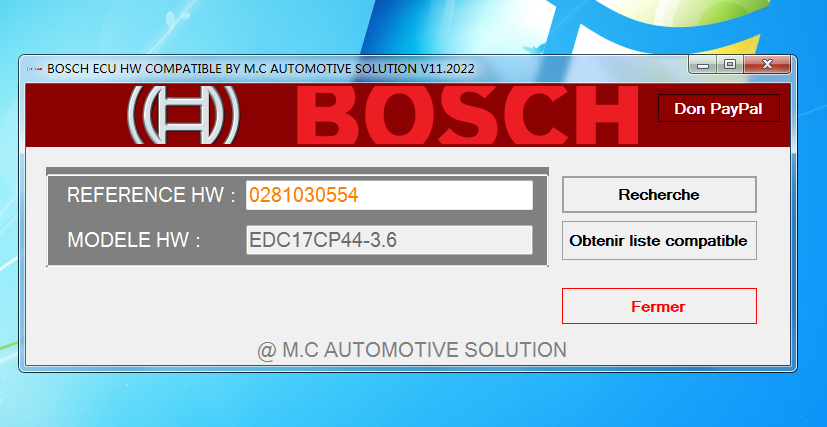Click the Bosch armature logo emblem
827x427 pixels.
(x=184, y=115)
